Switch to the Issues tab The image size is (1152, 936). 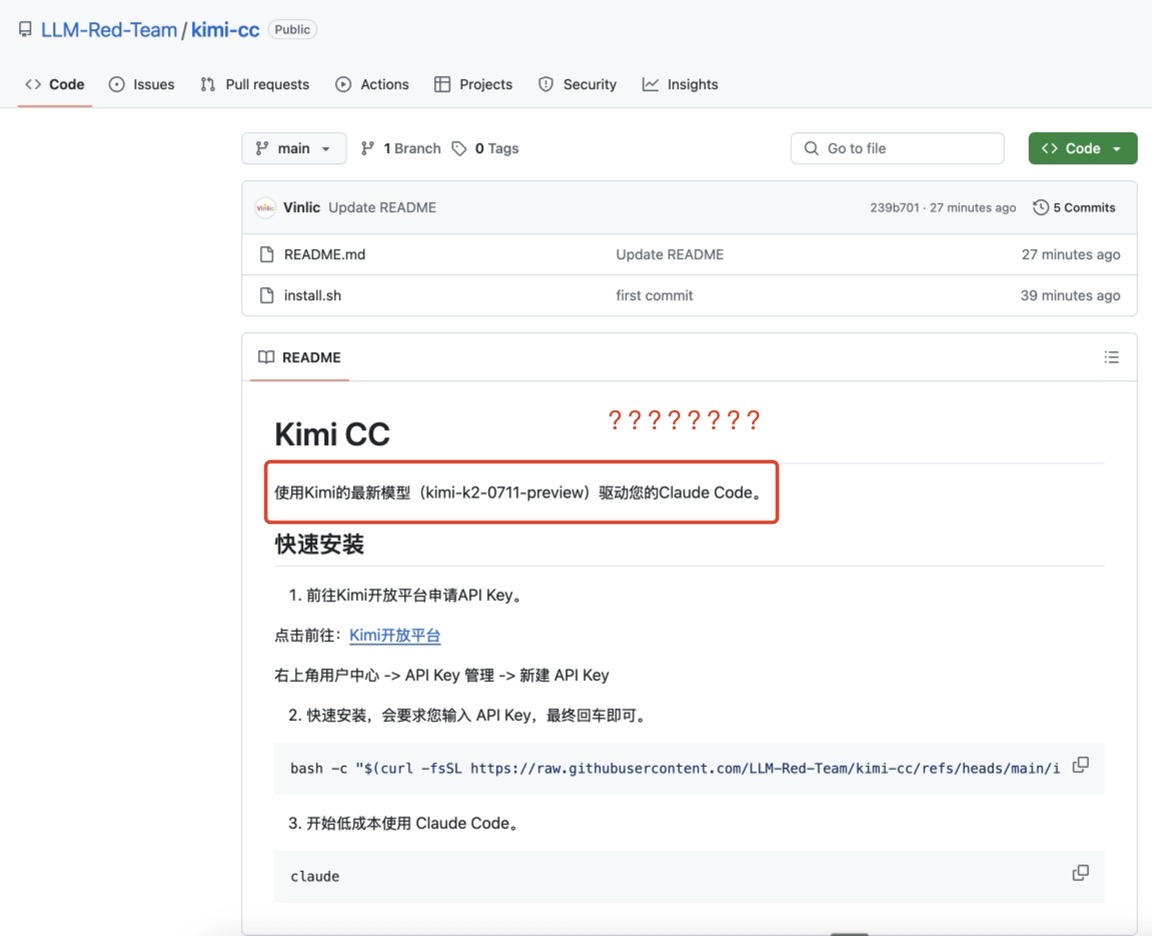point(142,84)
